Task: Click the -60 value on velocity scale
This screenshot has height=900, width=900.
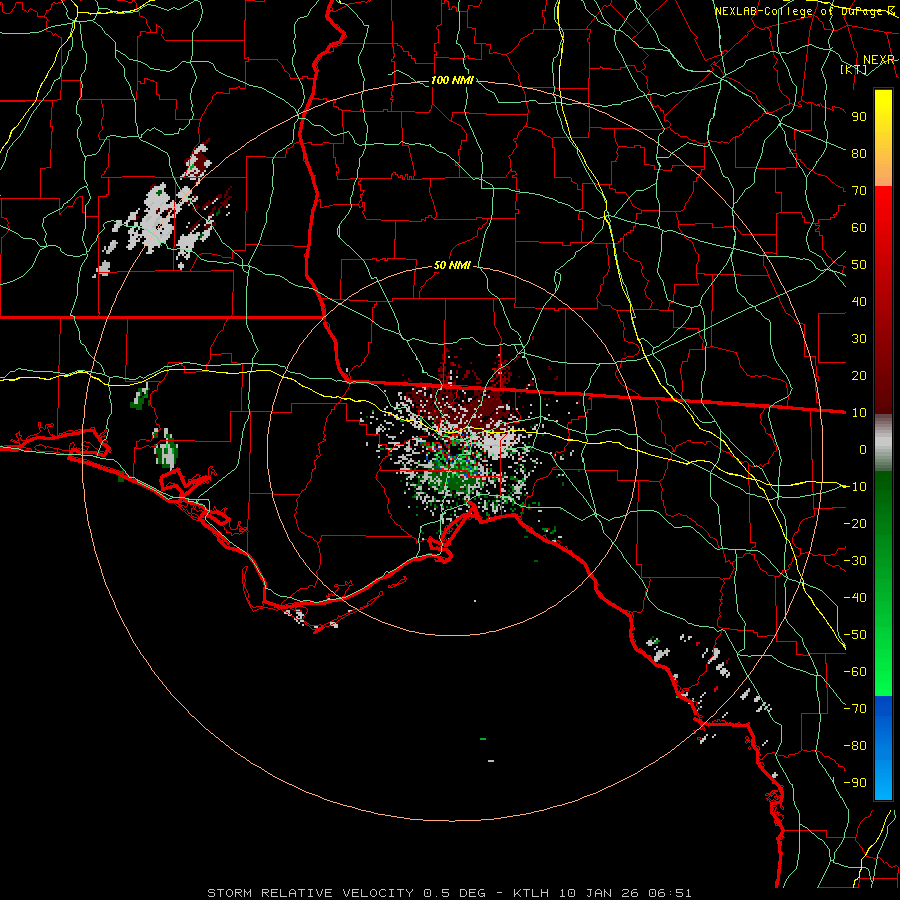Action: (x=855, y=672)
